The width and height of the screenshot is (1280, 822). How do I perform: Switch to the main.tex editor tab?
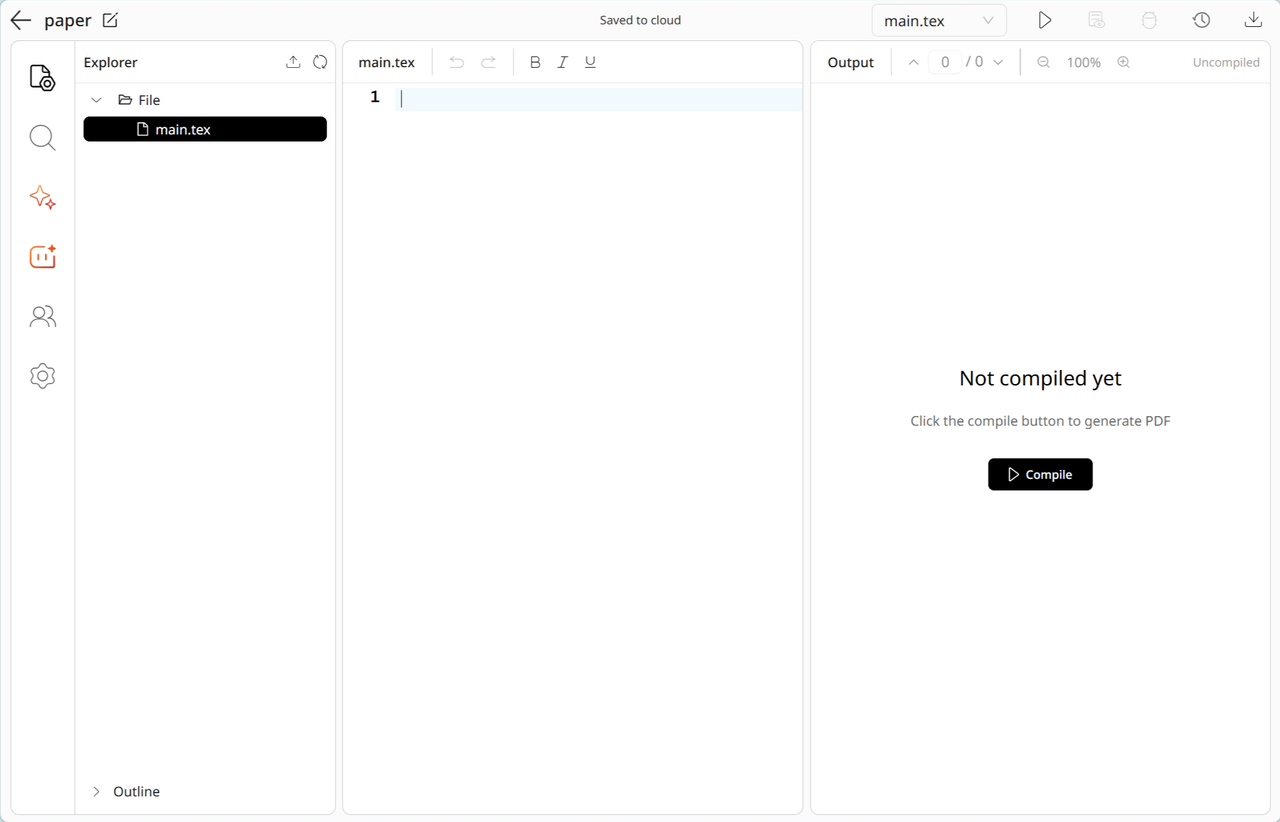(x=387, y=62)
